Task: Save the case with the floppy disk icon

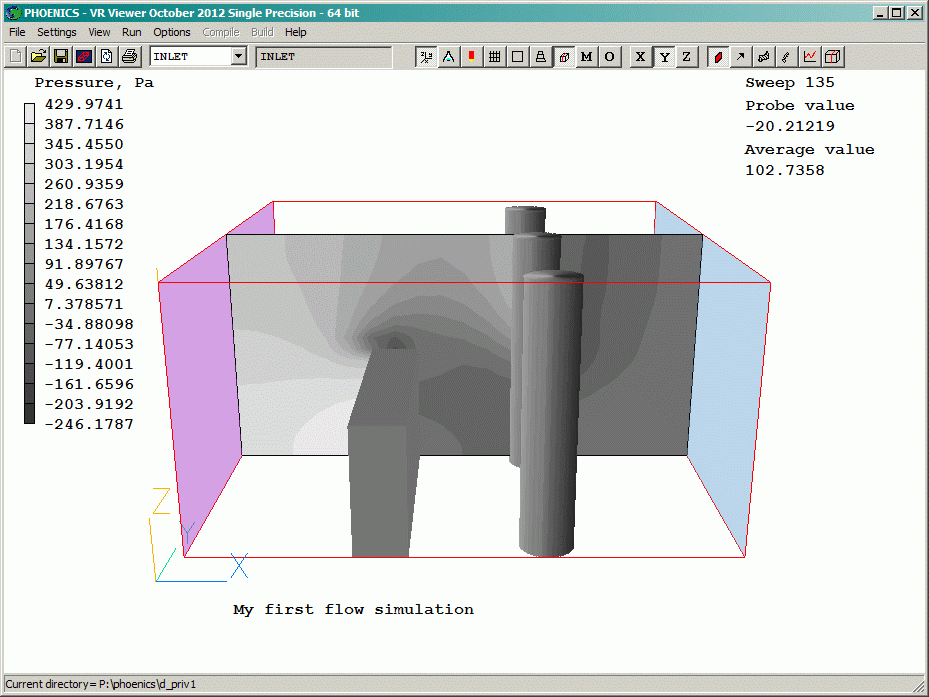Action: pyautogui.click(x=61, y=57)
